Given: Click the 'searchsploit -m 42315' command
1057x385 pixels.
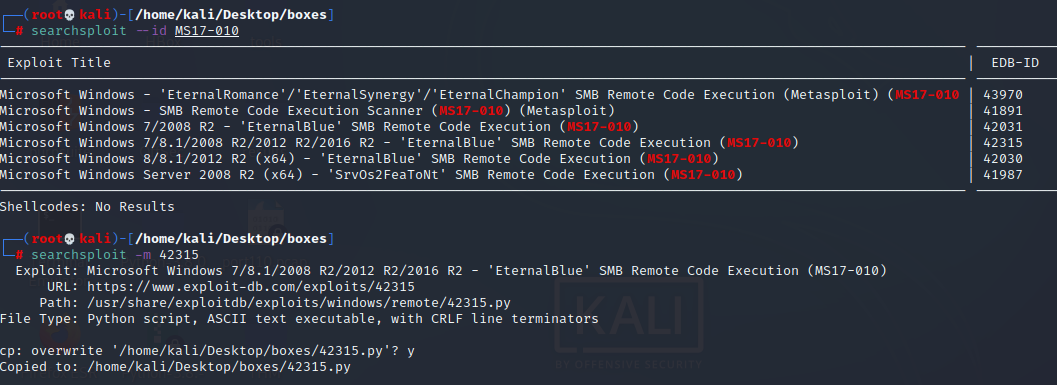Looking at the screenshot, I should tap(115, 255).
